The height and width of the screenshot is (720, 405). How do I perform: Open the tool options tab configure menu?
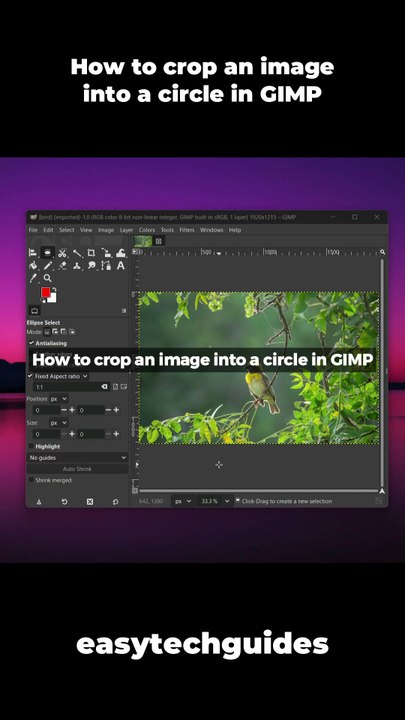click(x=124, y=311)
